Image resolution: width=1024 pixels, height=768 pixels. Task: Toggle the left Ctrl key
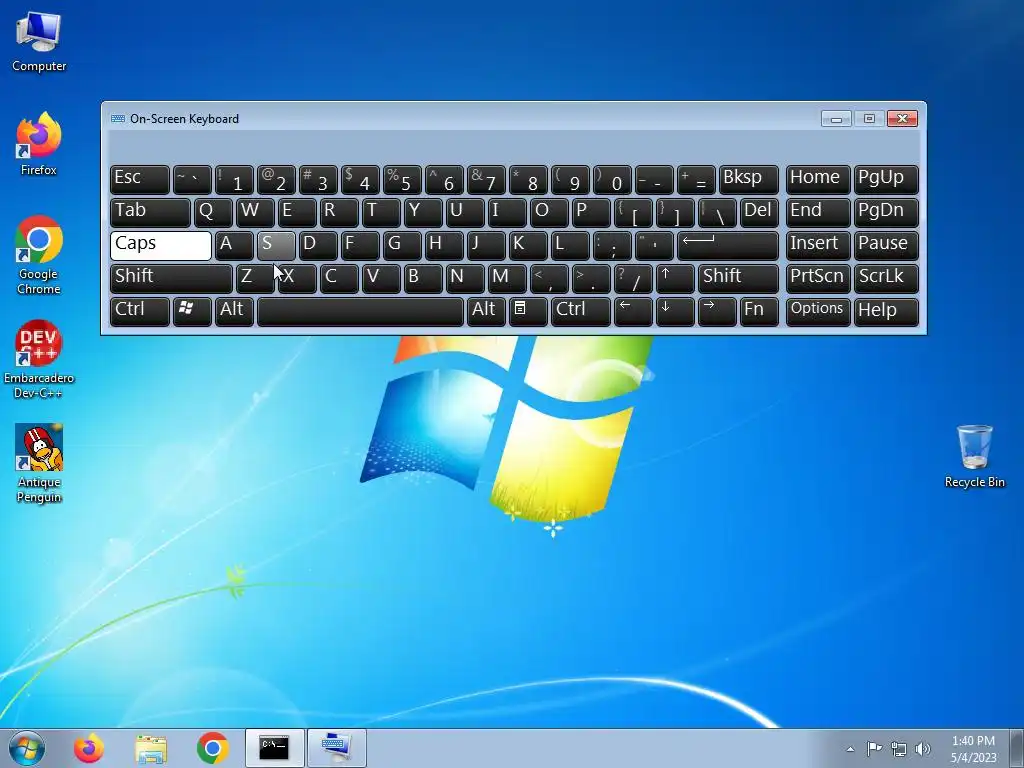[x=140, y=312]
